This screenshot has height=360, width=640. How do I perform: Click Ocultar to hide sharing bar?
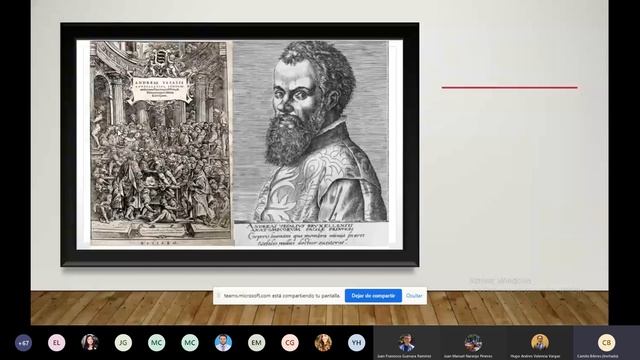point(414,296)
